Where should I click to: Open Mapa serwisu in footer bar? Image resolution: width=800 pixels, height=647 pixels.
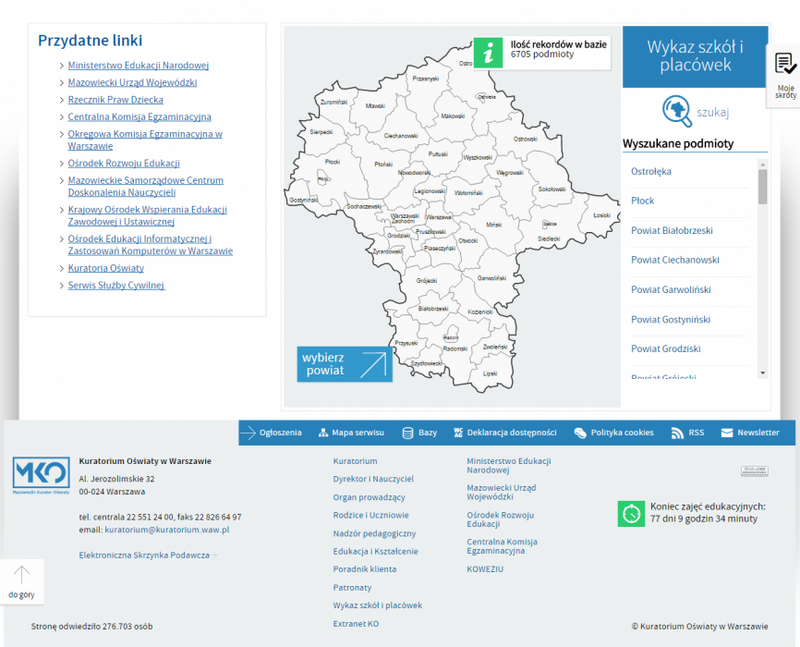[351, 433]
